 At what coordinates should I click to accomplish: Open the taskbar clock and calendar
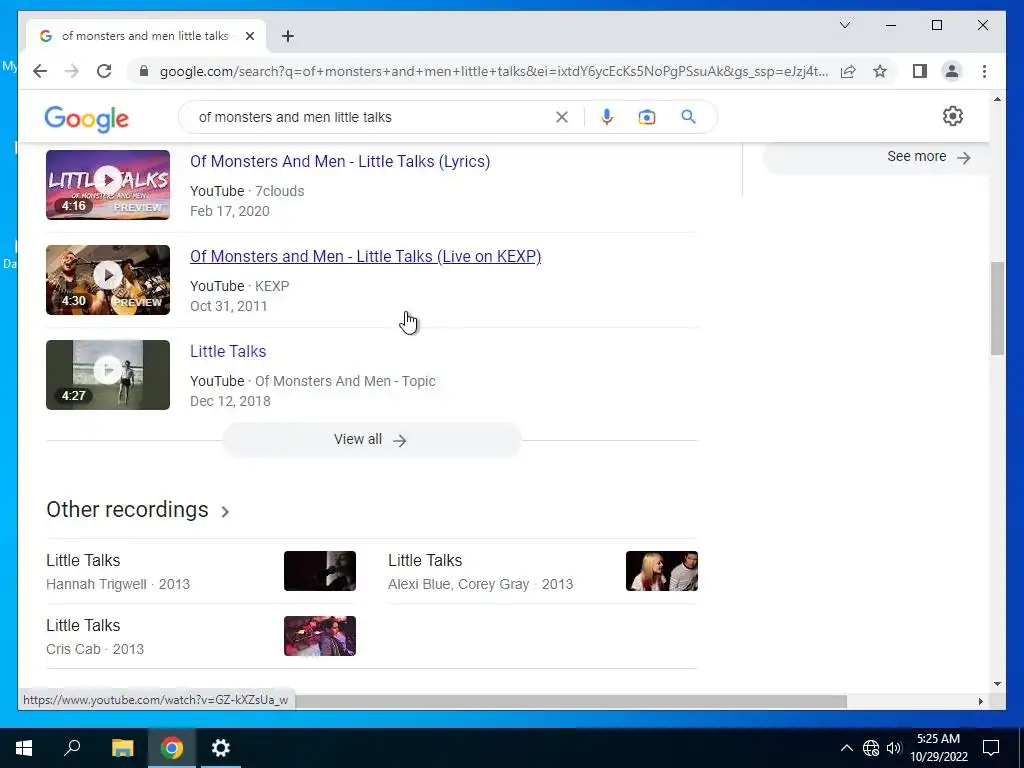coord(938,748)
